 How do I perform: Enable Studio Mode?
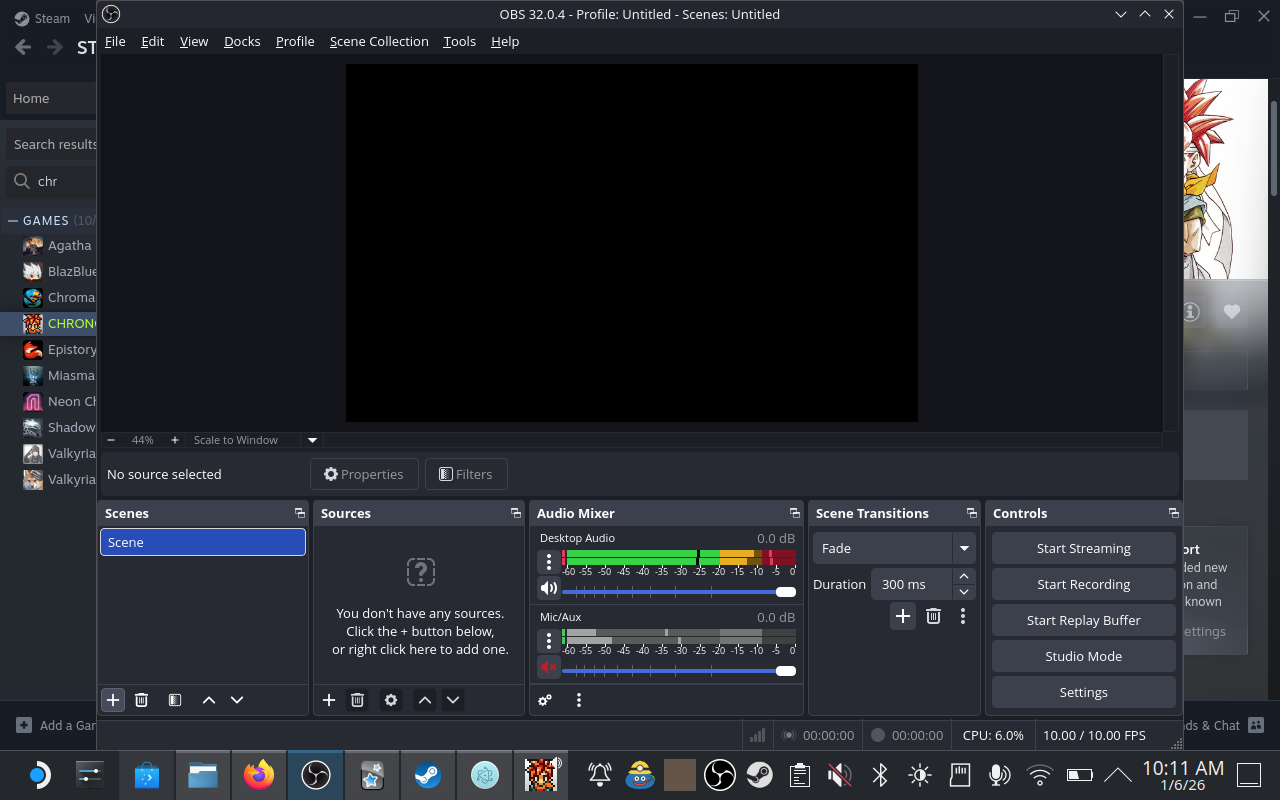click(x=1083, y=656)
